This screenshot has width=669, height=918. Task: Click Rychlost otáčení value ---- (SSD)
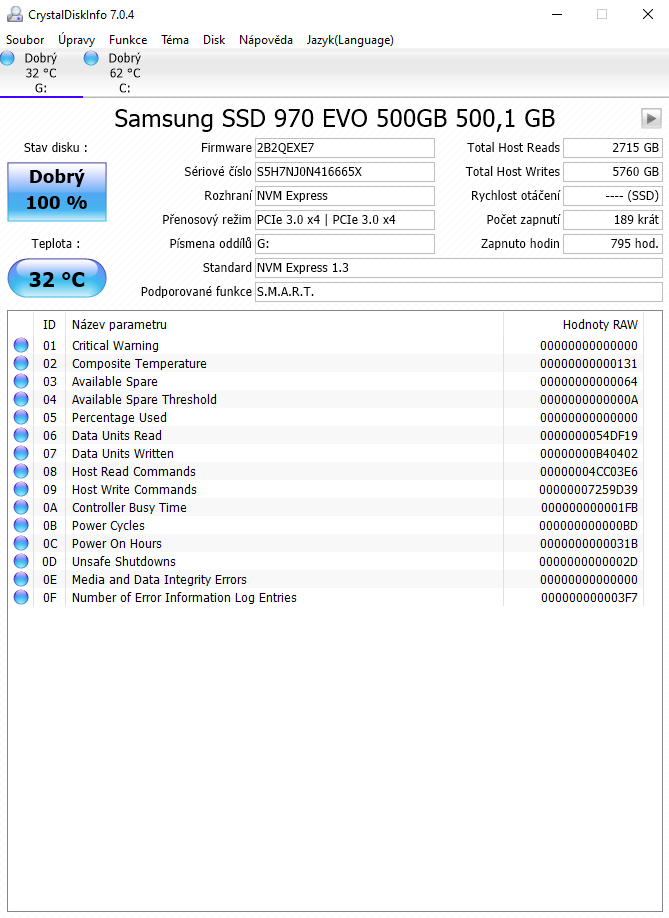(613, 196)
